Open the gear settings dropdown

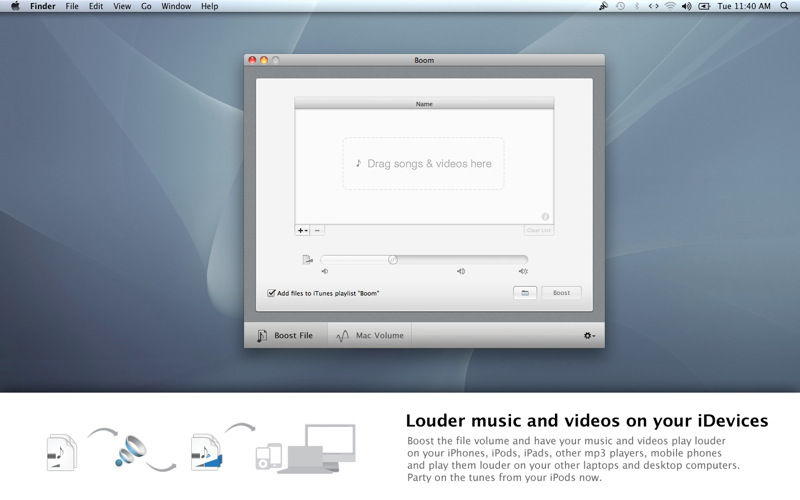[x=589, y=335]
